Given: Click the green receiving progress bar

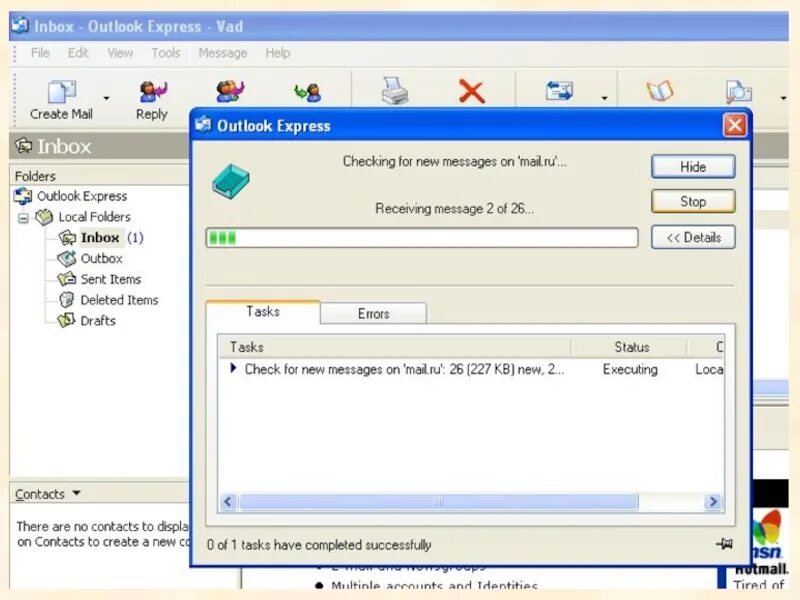Looking at the screenshot, I should click(x=422, y=238).
